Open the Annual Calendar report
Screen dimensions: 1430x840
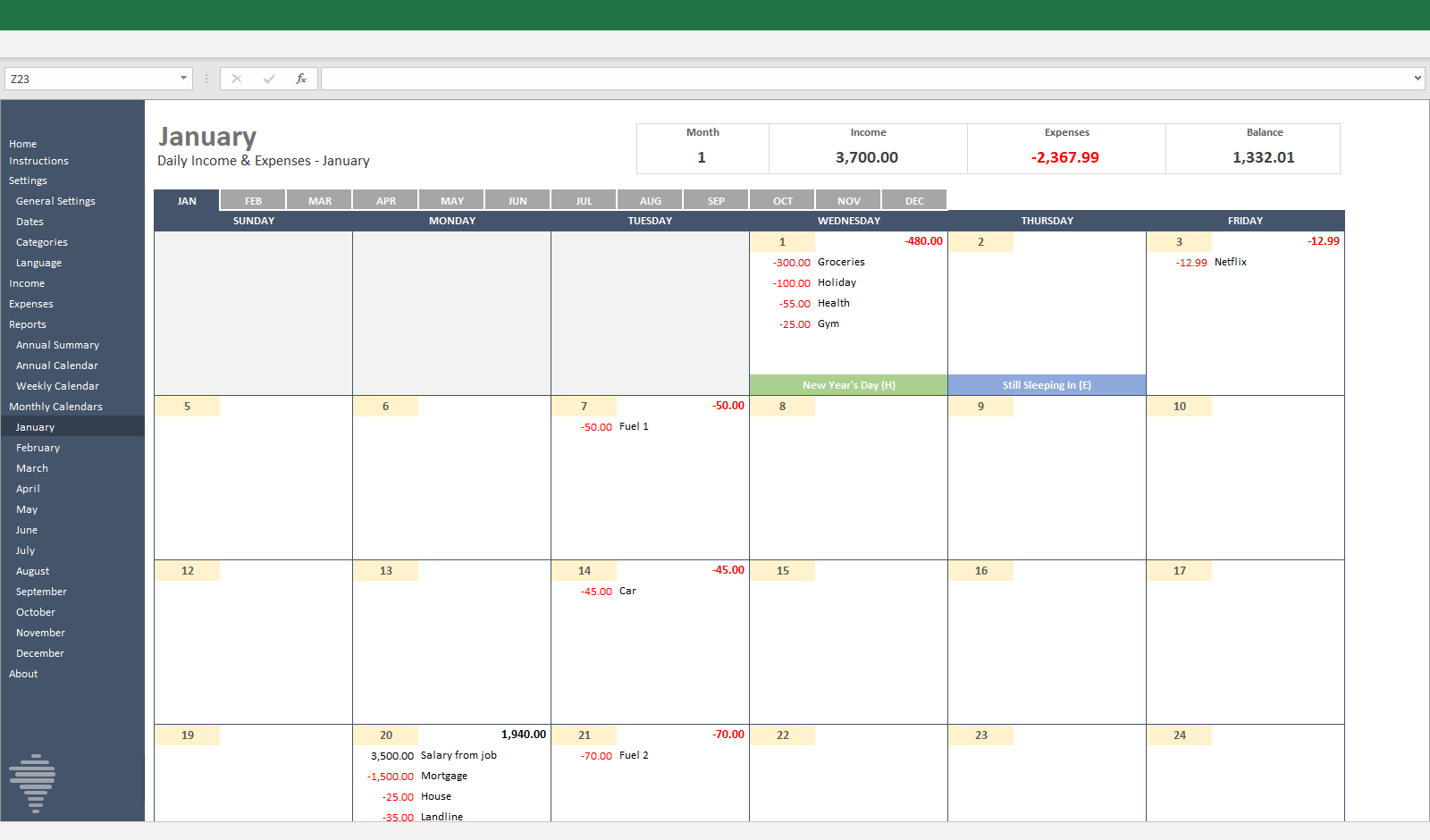[x=57, y=365]
